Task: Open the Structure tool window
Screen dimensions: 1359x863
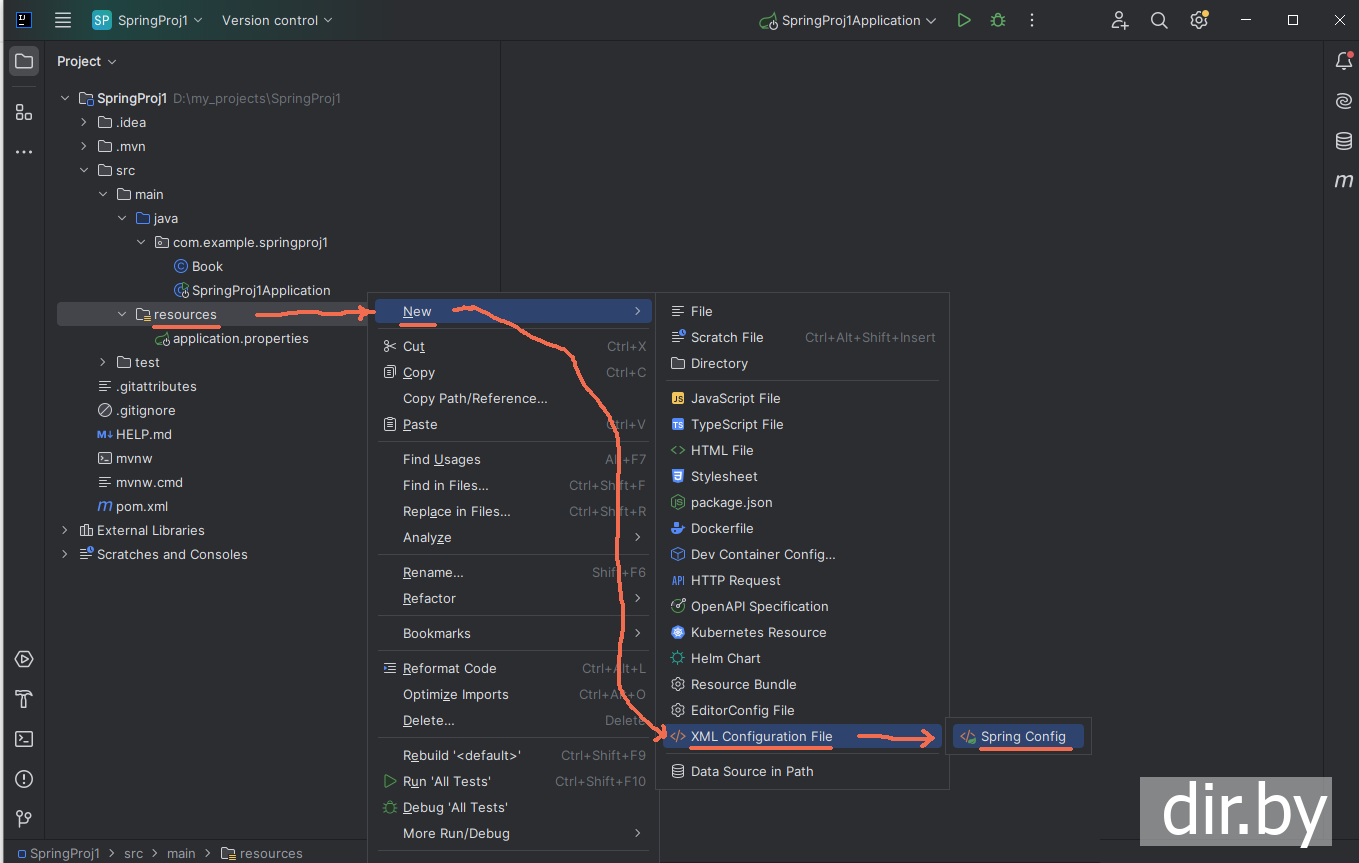Action: (x=24, y=112)
